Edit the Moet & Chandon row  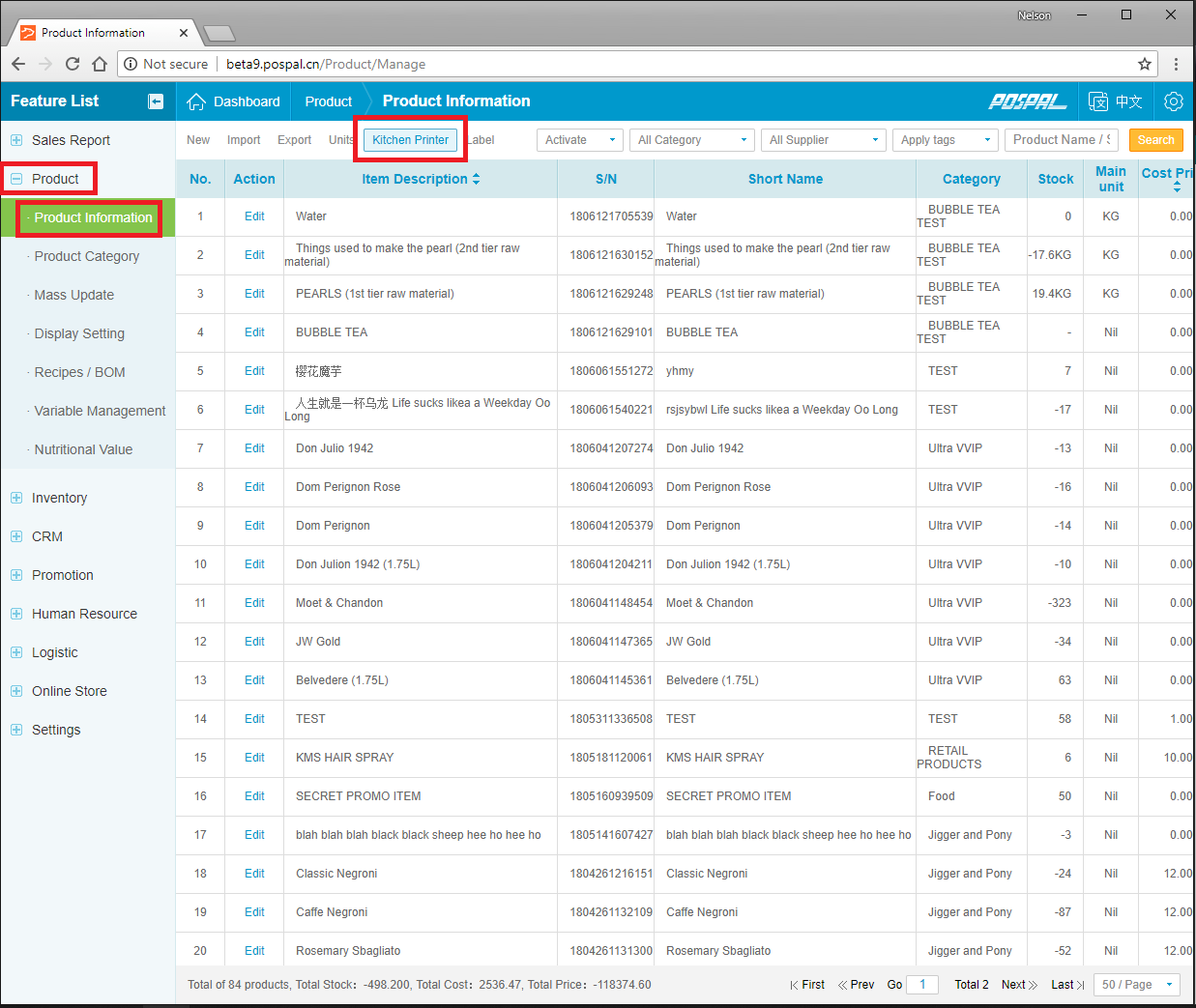tap(254, 603)
